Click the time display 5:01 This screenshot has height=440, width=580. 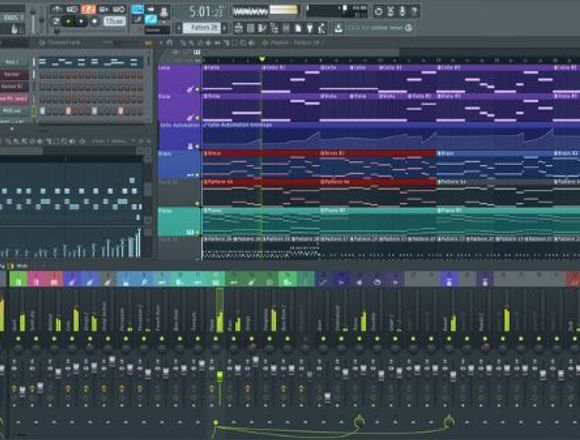click(206, 12)
